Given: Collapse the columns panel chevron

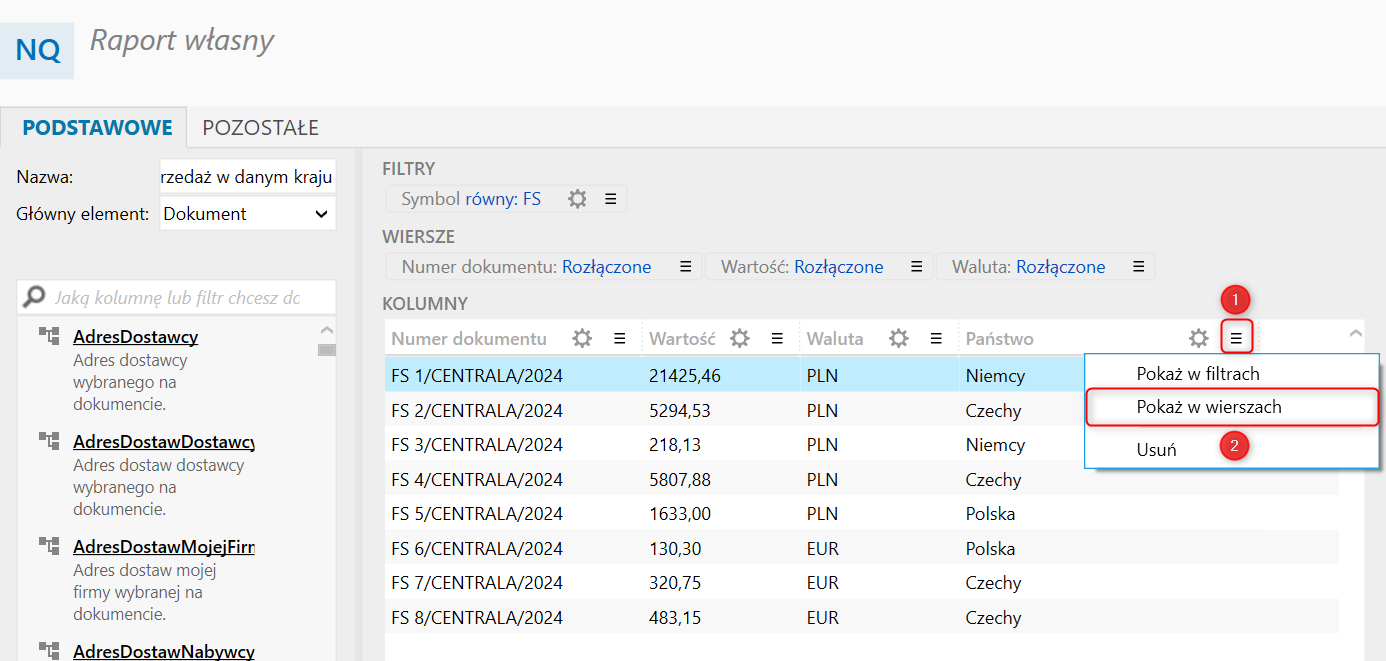Looking at the screenshot, I should coord(1355,333).
